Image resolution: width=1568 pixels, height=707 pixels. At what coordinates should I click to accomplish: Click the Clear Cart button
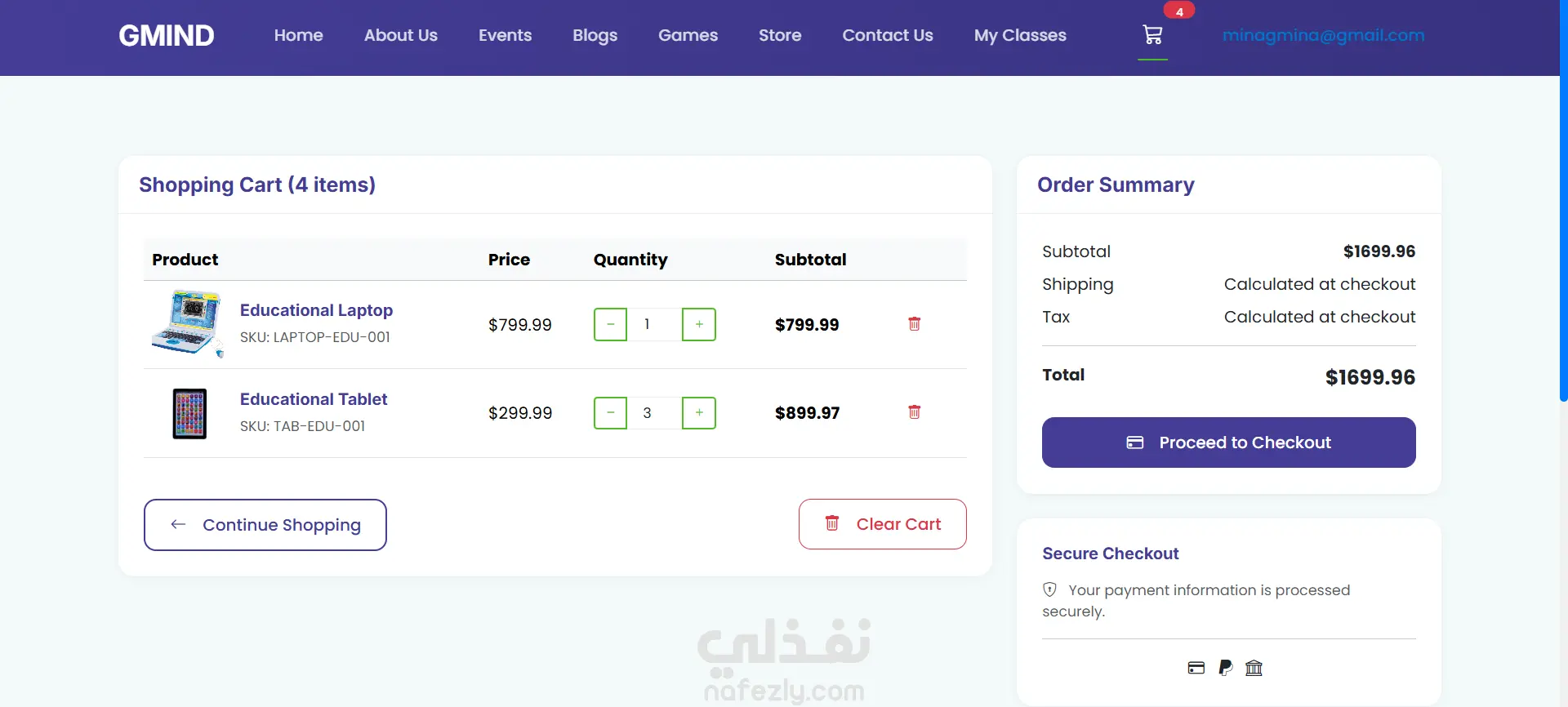[882, 524]
